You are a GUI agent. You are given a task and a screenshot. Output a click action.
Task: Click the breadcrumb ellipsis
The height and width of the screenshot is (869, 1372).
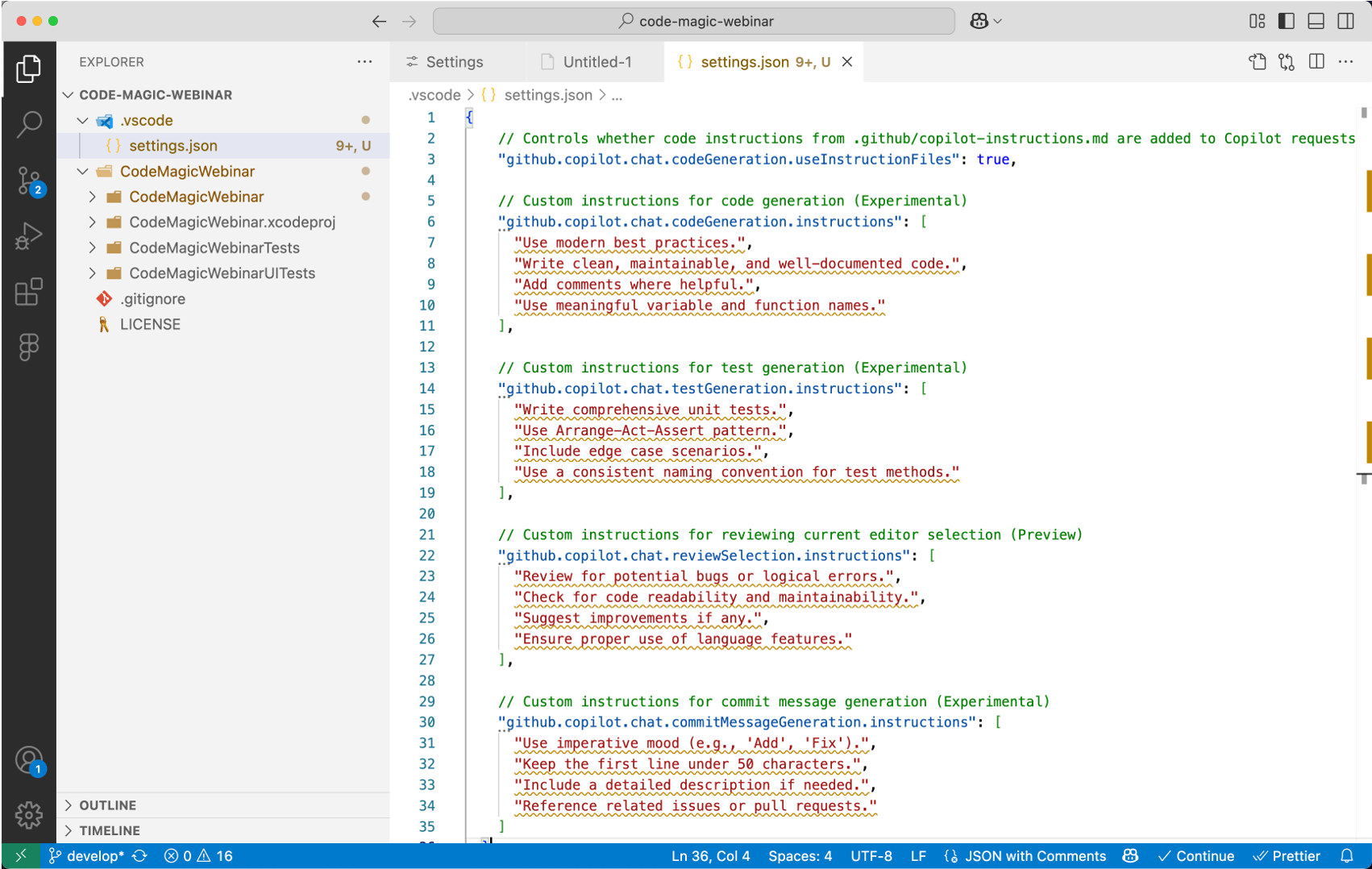click(x=617, y=95)
